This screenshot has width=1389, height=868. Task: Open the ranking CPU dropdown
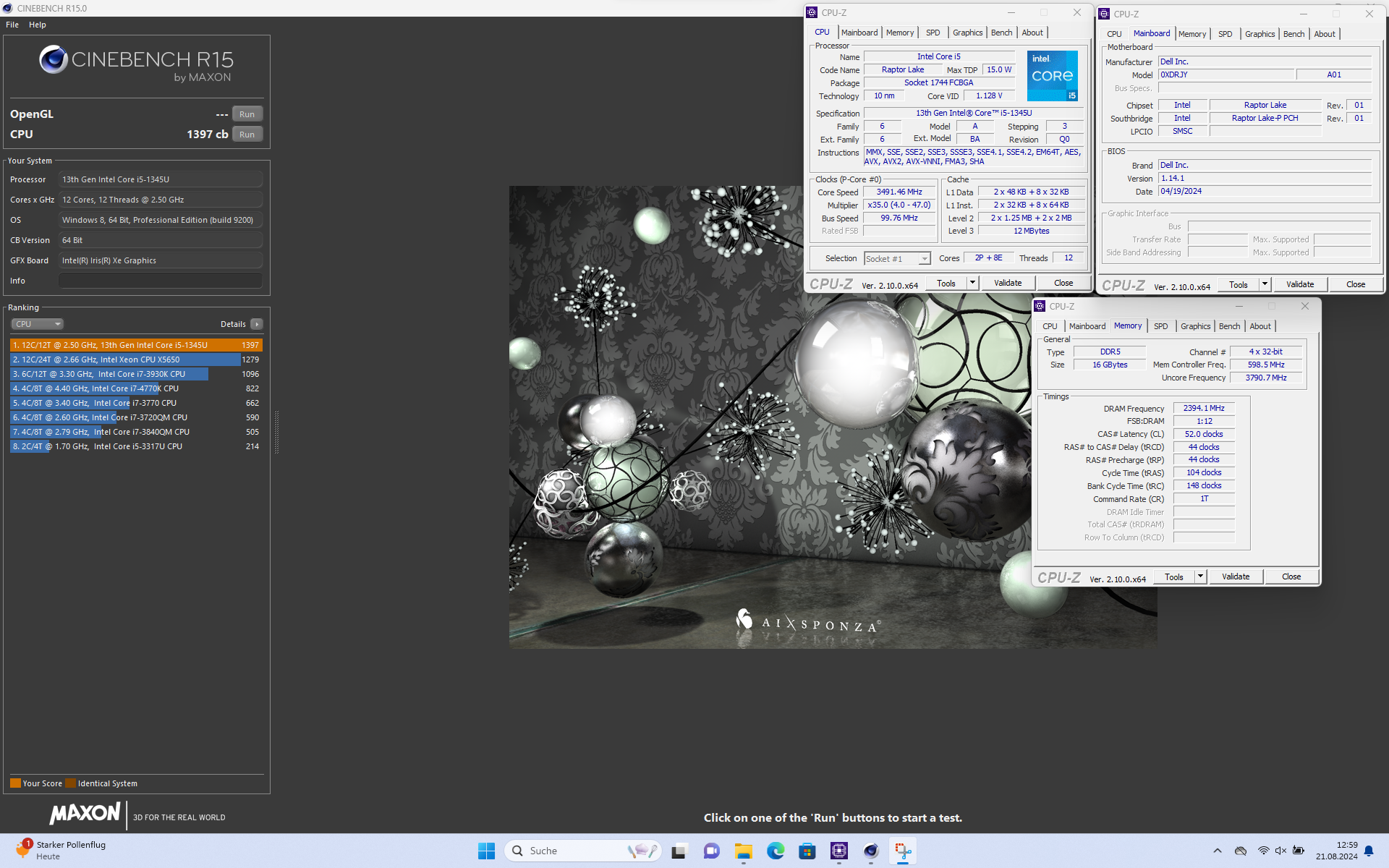37,324
